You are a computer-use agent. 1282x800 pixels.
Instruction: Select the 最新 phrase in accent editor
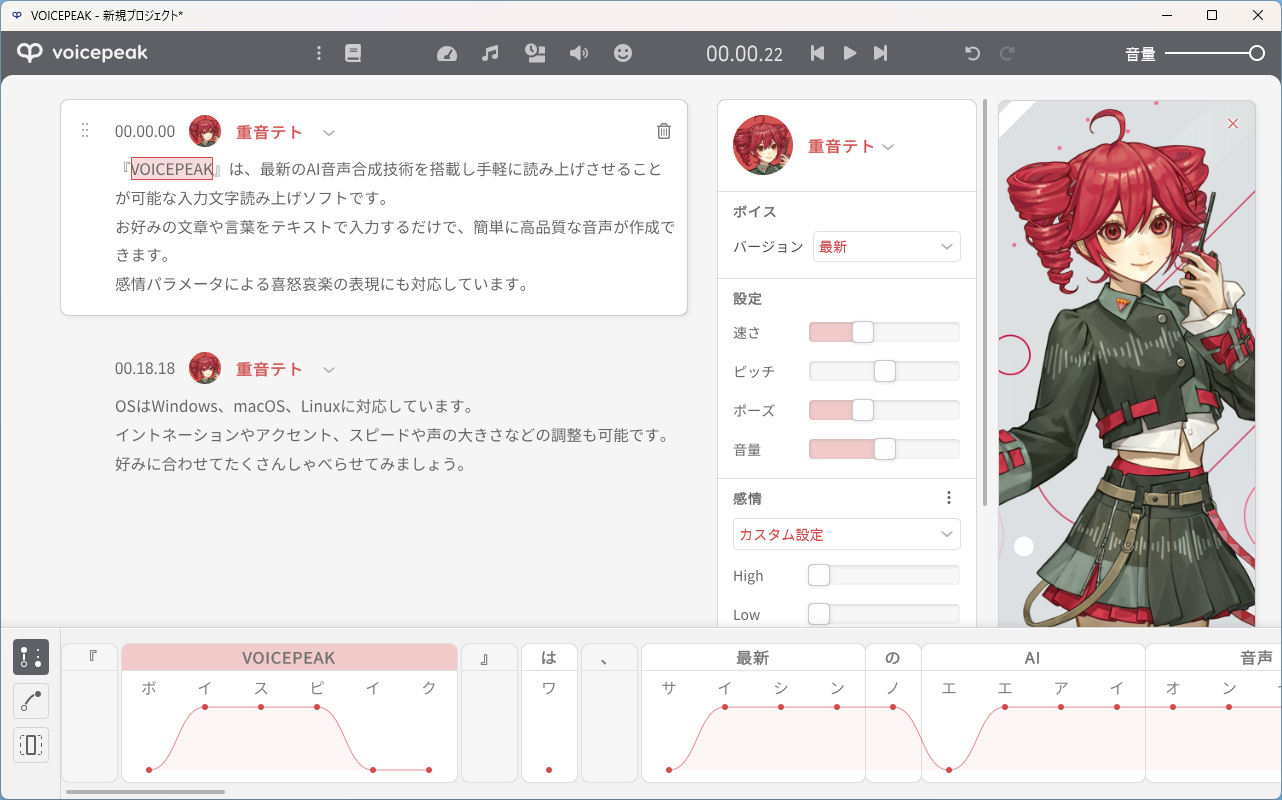coord(753,657)
